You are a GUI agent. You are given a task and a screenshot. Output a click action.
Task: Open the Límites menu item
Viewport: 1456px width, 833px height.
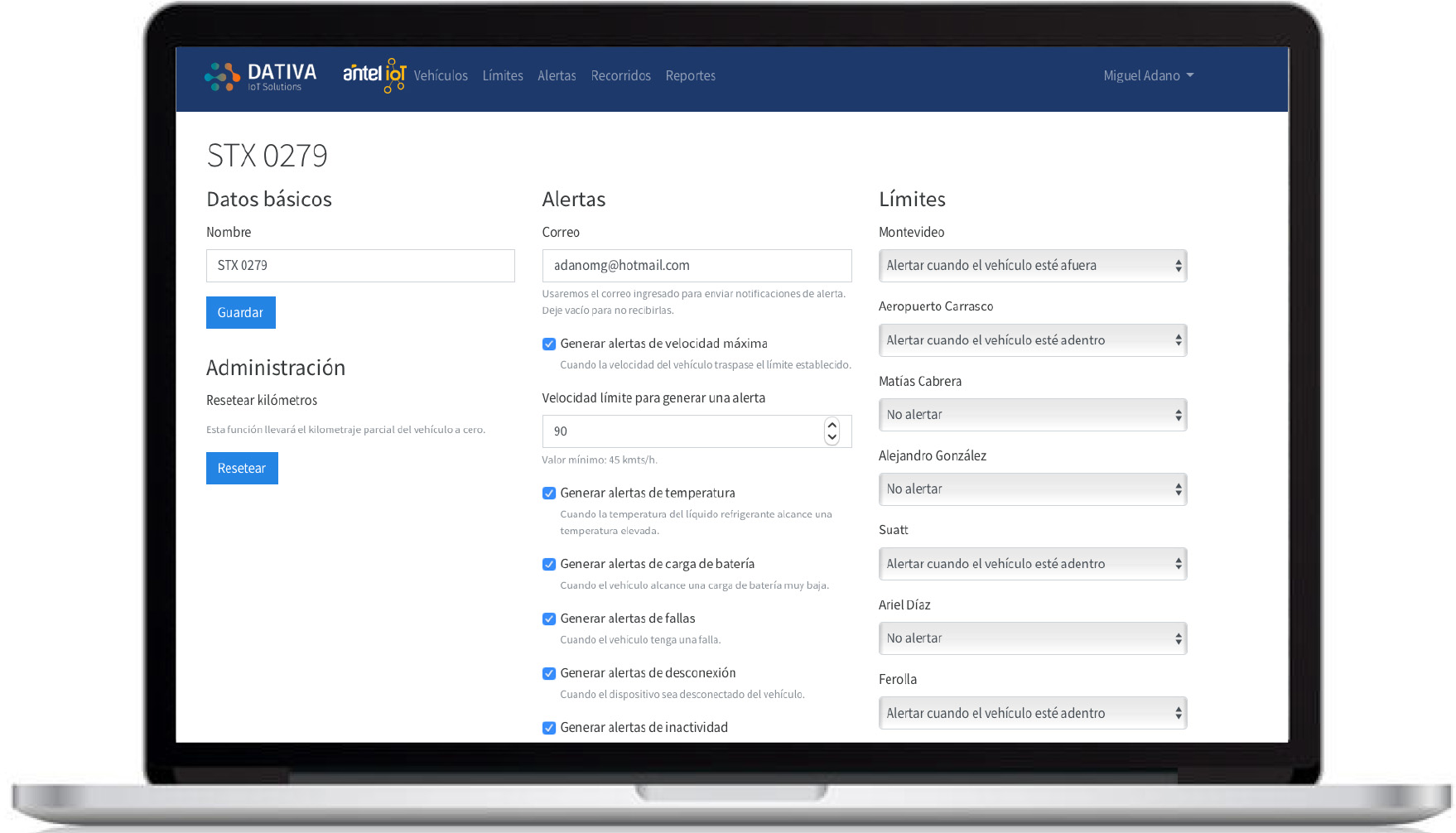click(x=503, y=75)
